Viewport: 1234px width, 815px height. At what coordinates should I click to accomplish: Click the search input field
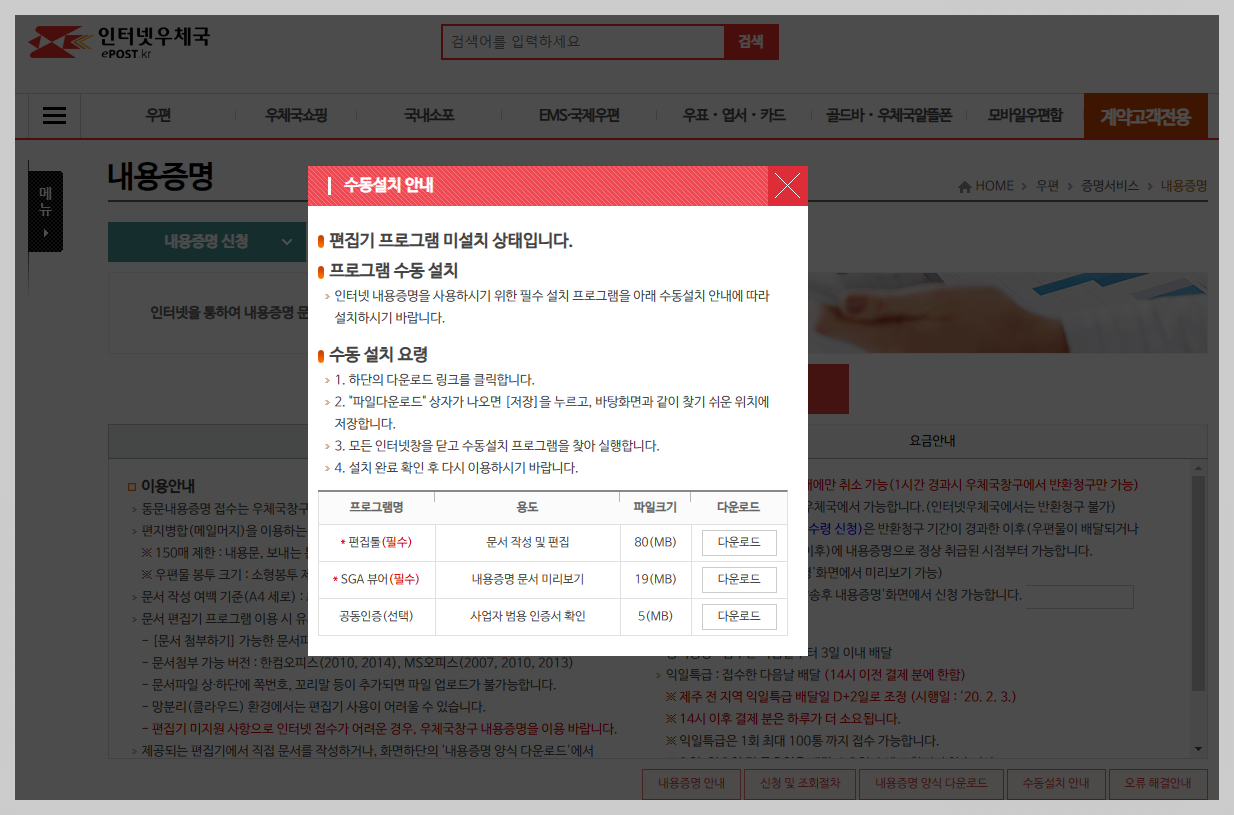(583, 42)
